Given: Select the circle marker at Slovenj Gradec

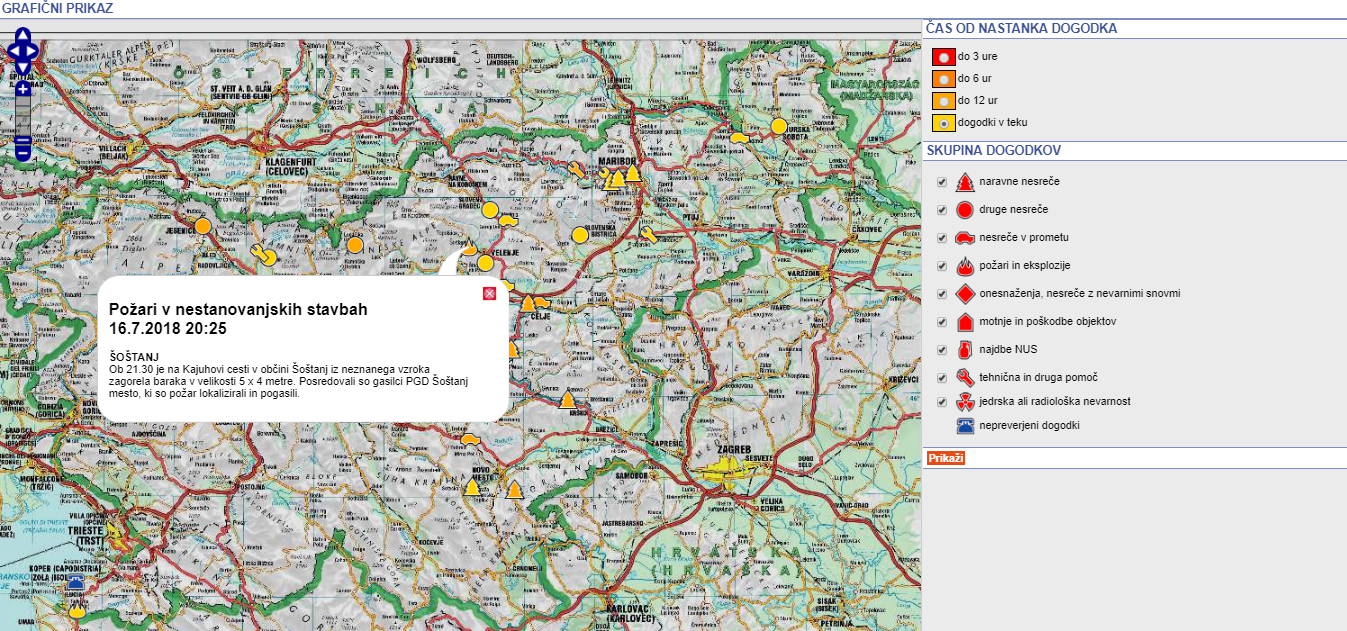Looking at the screenshot, I should (x=490, y=210).
